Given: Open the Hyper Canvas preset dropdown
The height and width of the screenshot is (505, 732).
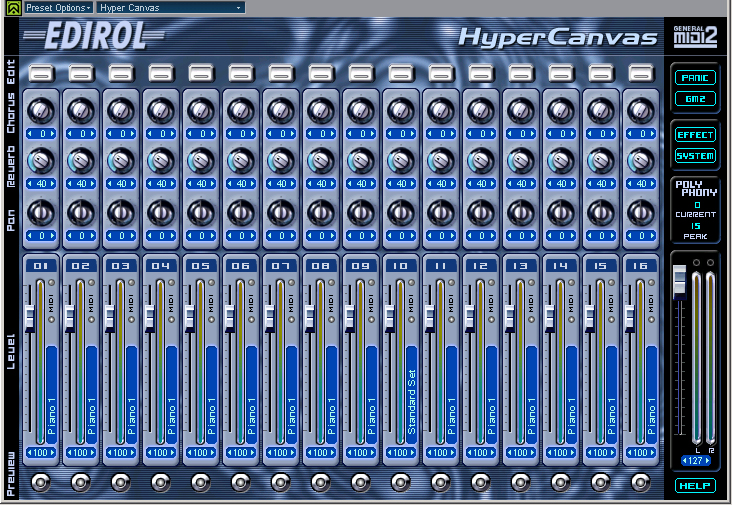Looking at the screenshot, I should (171, 7).
